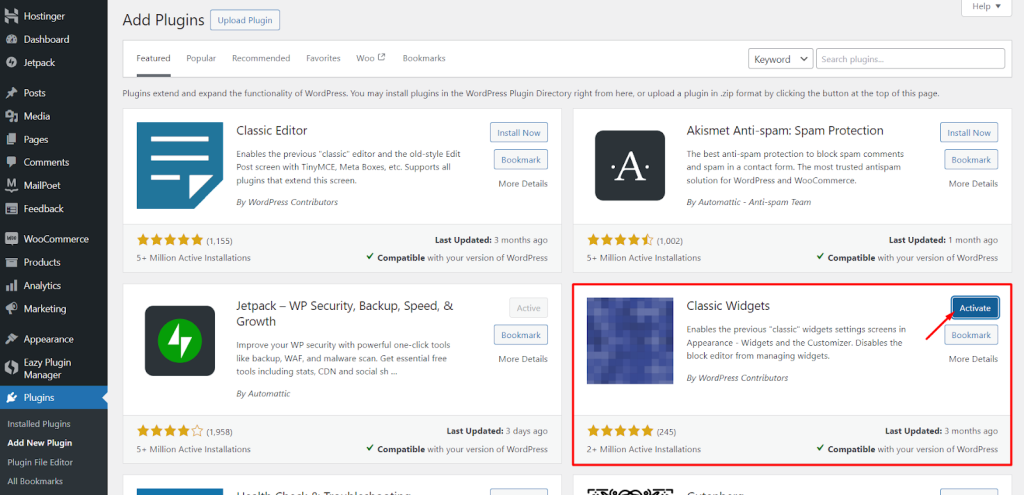Click inside the Search plugins field
Image resolution: width=1024 pixels, height=495 pixels.
pyautogui.click(x=910, y=59)
